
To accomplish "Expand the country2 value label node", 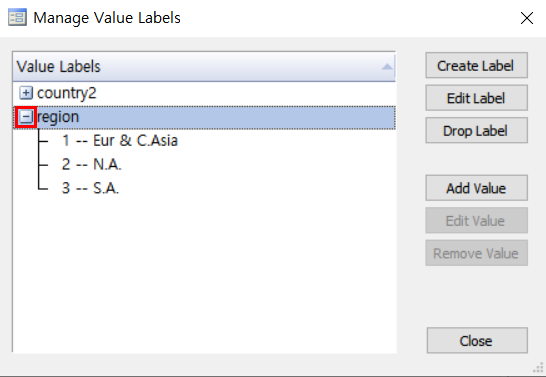I will click(x=26, y=93).
